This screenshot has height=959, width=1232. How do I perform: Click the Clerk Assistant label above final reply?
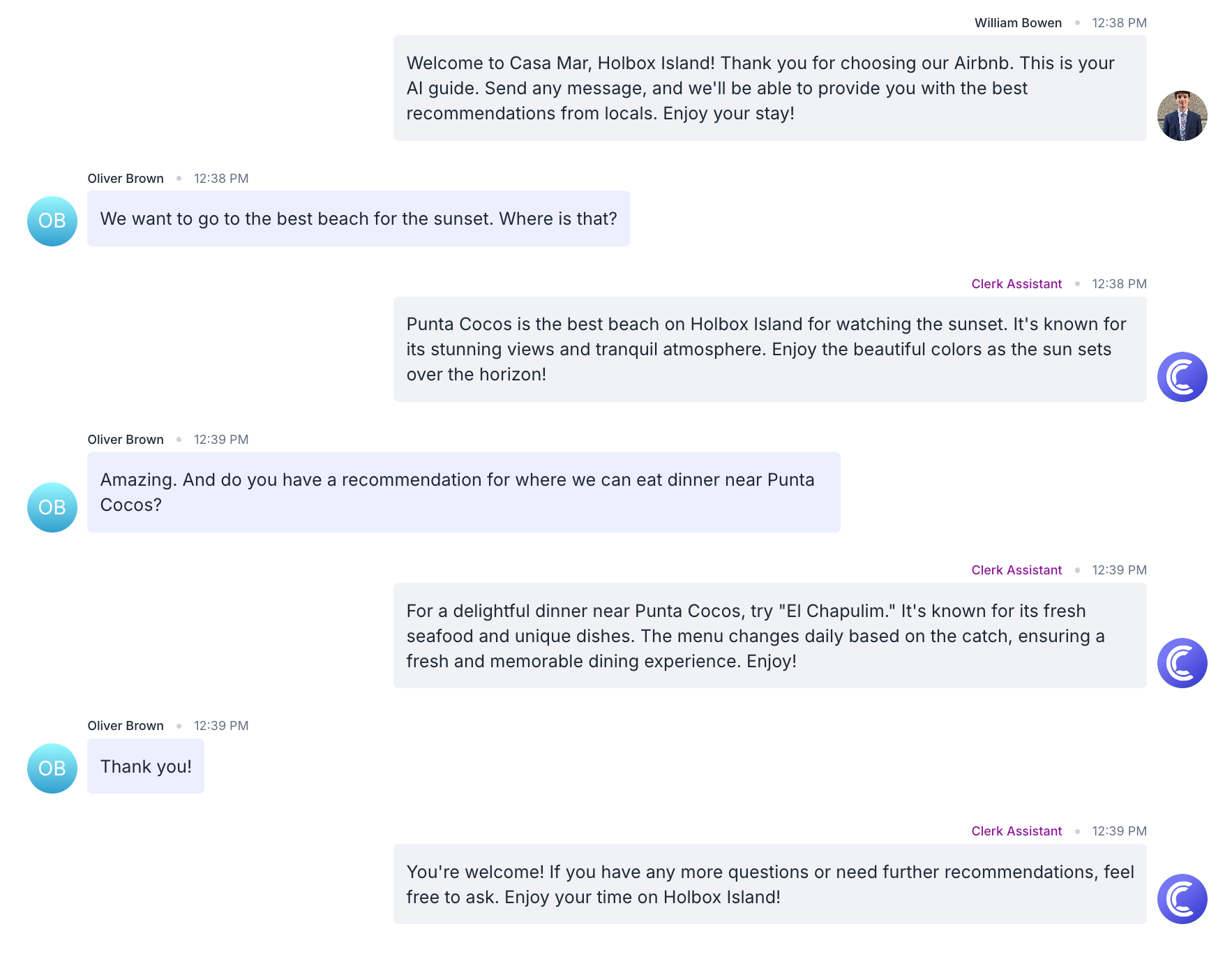tap(1016, 831)
